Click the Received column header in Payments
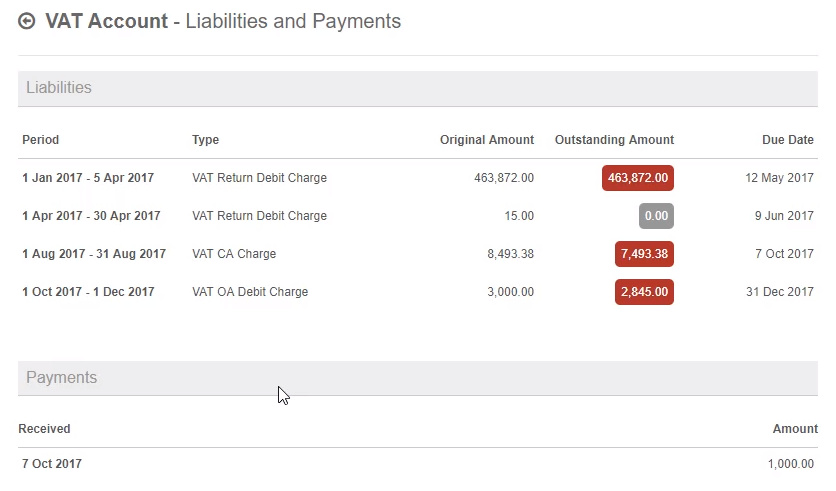 pos(44,429)
